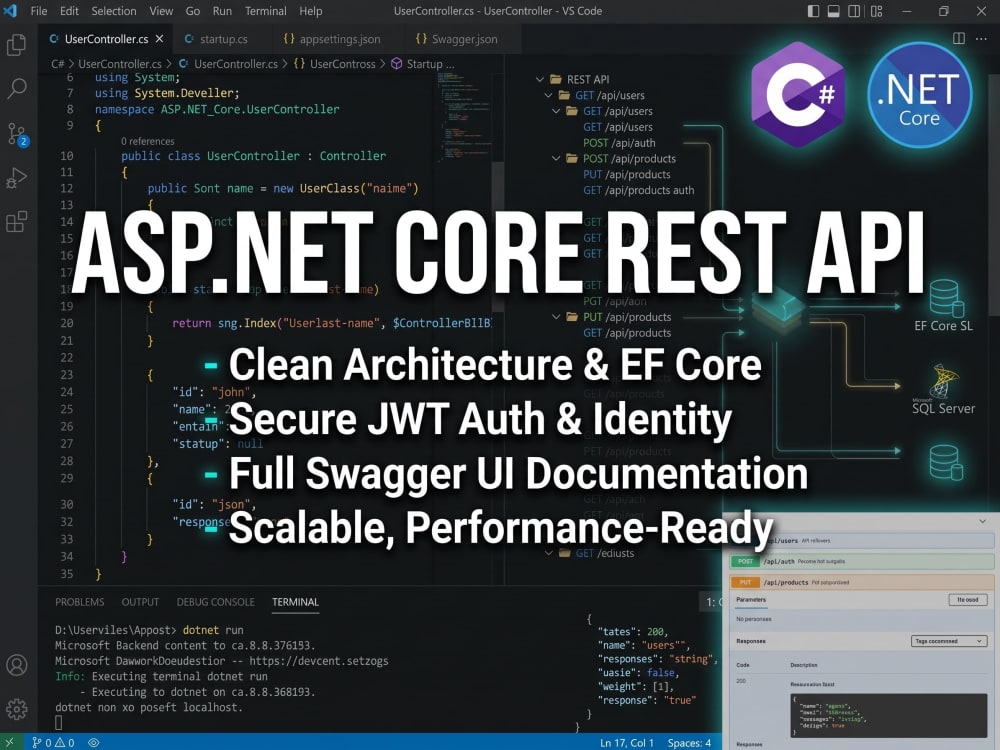This screenshot has height=750, width=1000.
Task: Select 'POST /api/auth' in the REST API tree
Action: tap(619, 143)
